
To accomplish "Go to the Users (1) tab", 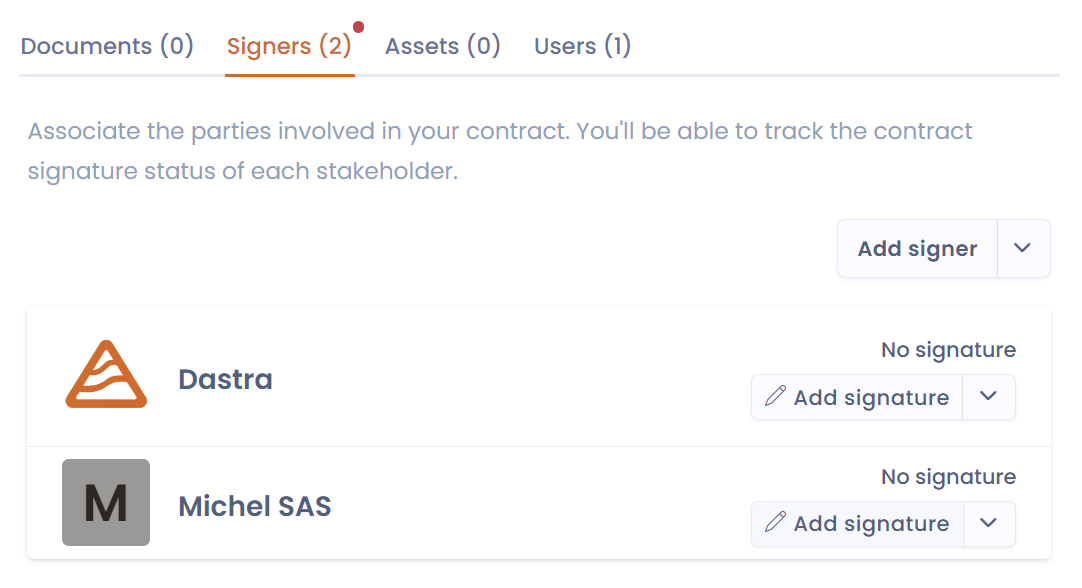I will coord(583,46).
